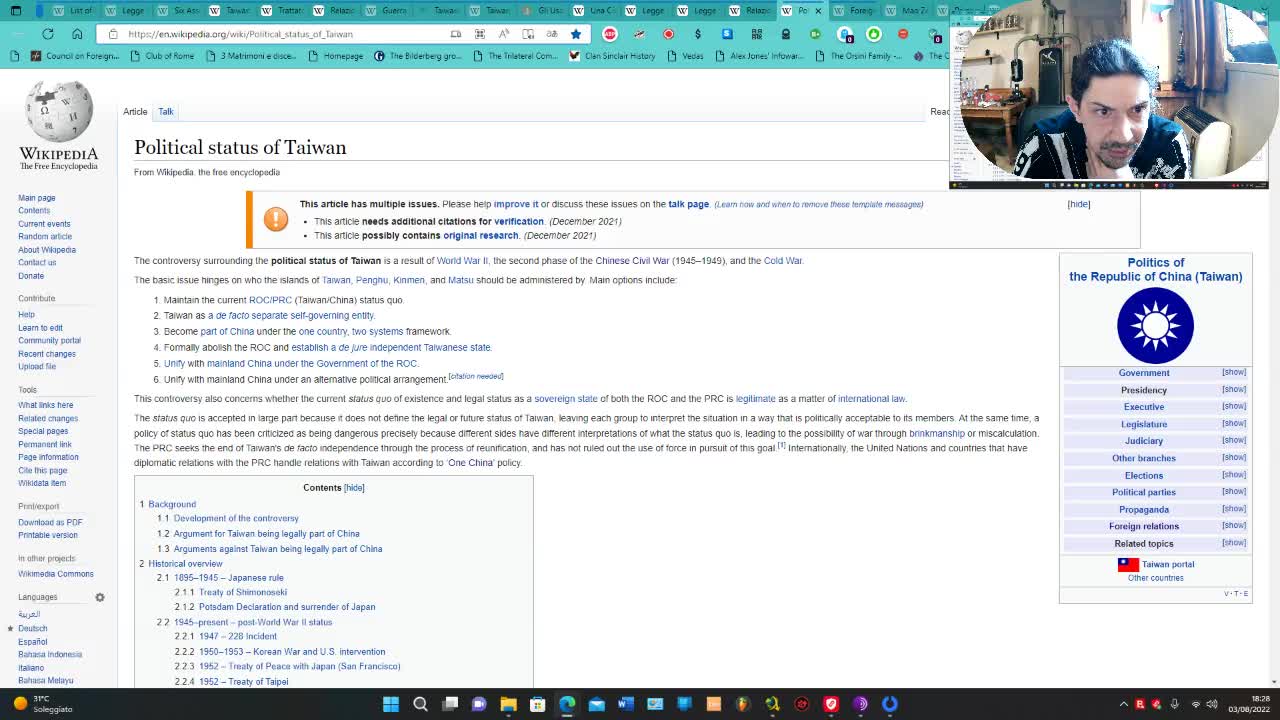Open Windows Start menu icon
The width and height of the screenshot is (1280, 720).
(x=391, y=704)
